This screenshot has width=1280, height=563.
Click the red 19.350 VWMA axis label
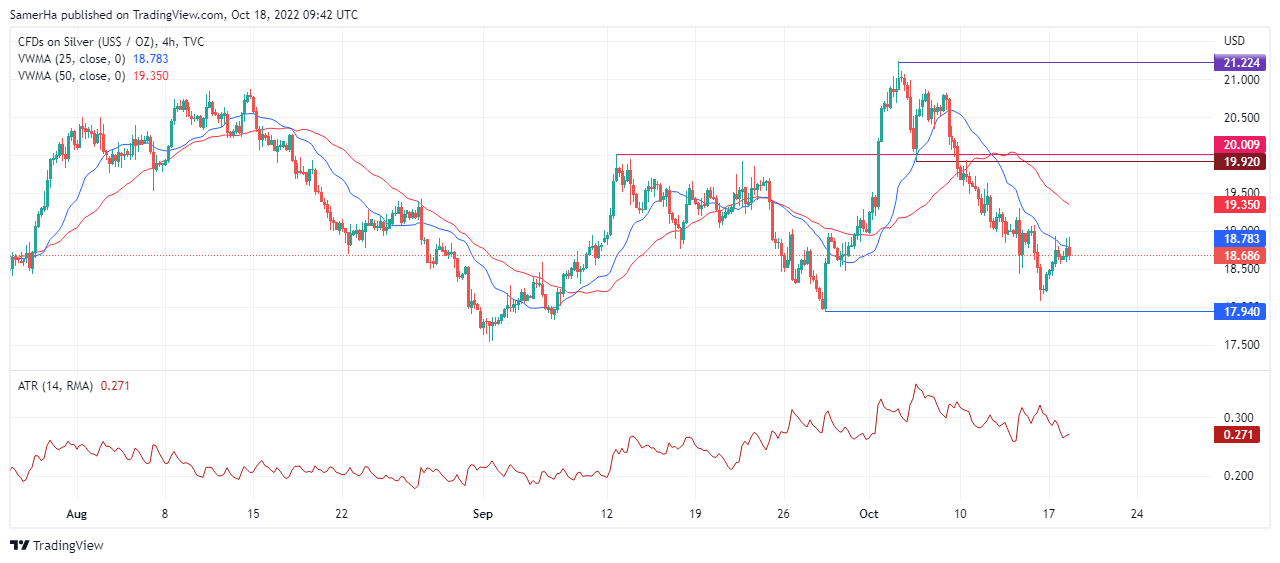pyautogui.click(x=1238, y=204)
